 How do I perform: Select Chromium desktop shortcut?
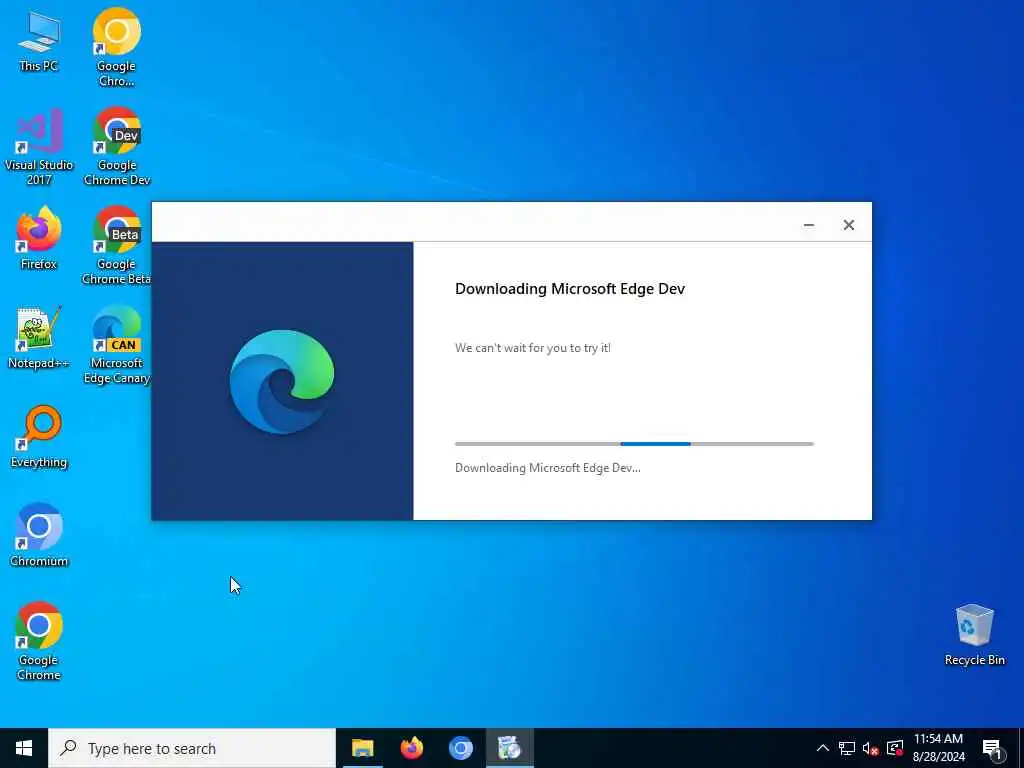[x=39, y=536]
